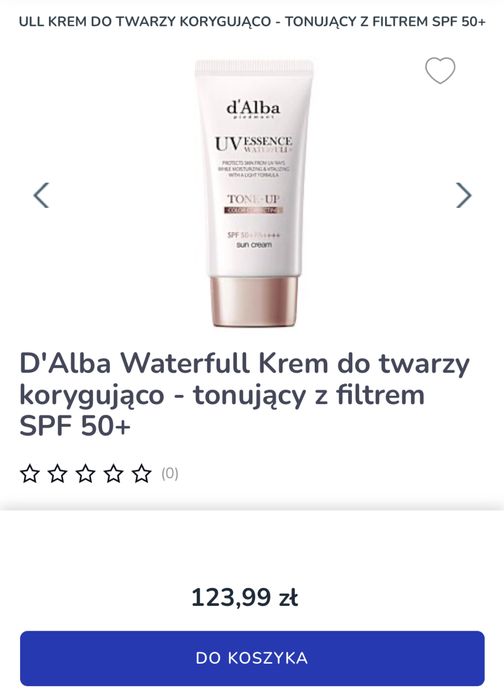This screenshot has height=699, width=504.
Task: Select the D'Alba Waterfull product title
Action: (x=244, y=395)
